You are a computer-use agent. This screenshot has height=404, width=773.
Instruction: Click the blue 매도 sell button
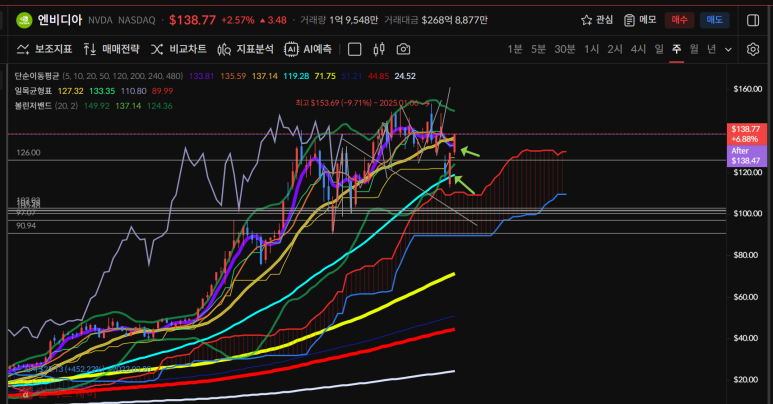[714, 20]
